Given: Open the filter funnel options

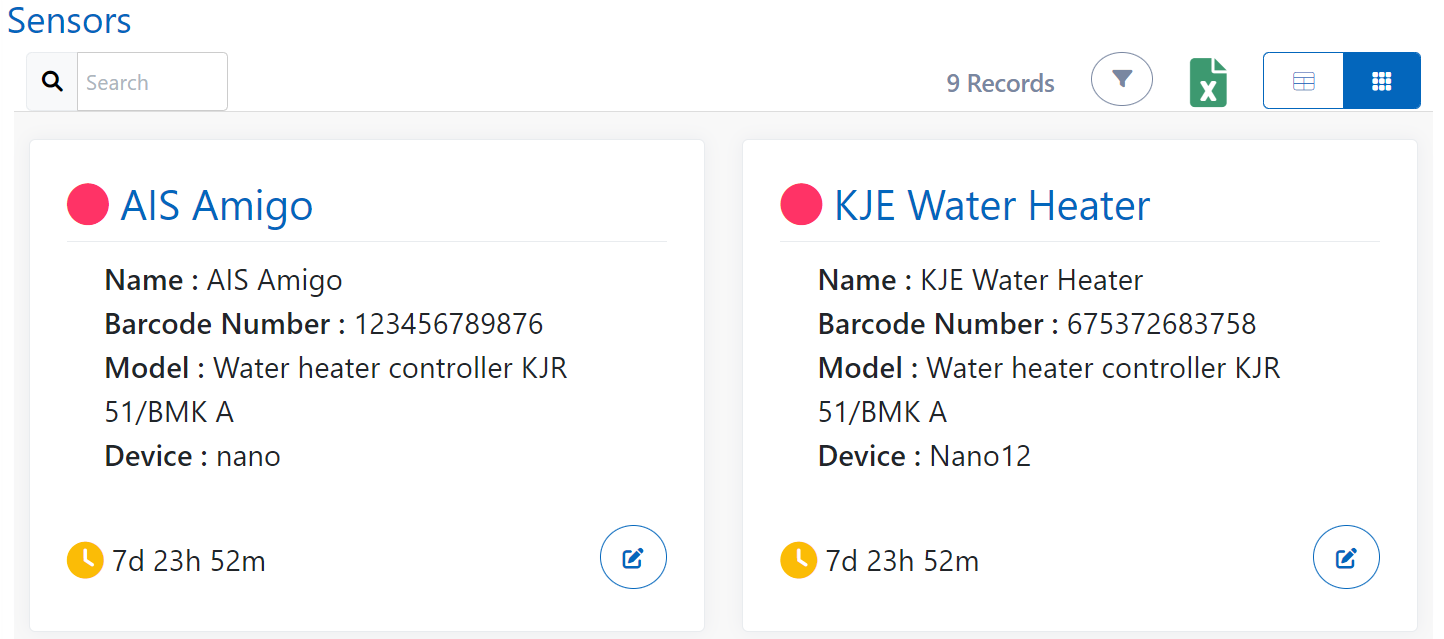Looking at the screenshot, I should (1121, 78).
